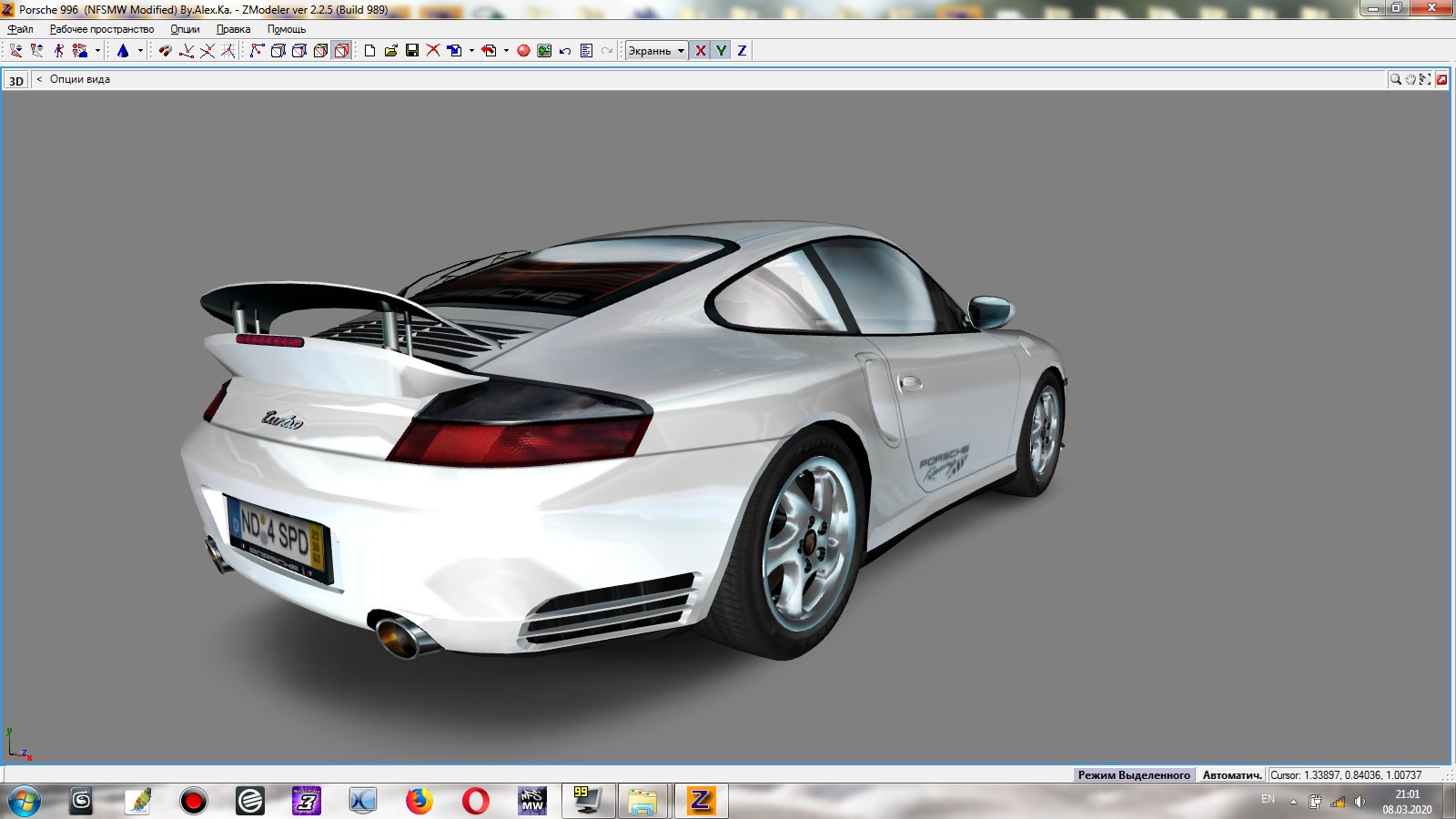Open Firefox from the Windows taskbar

419,801
